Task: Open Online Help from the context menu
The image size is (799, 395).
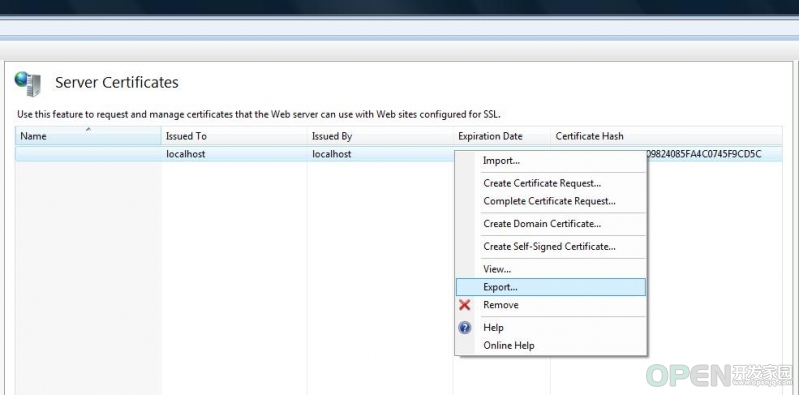Action: point(551,345)
